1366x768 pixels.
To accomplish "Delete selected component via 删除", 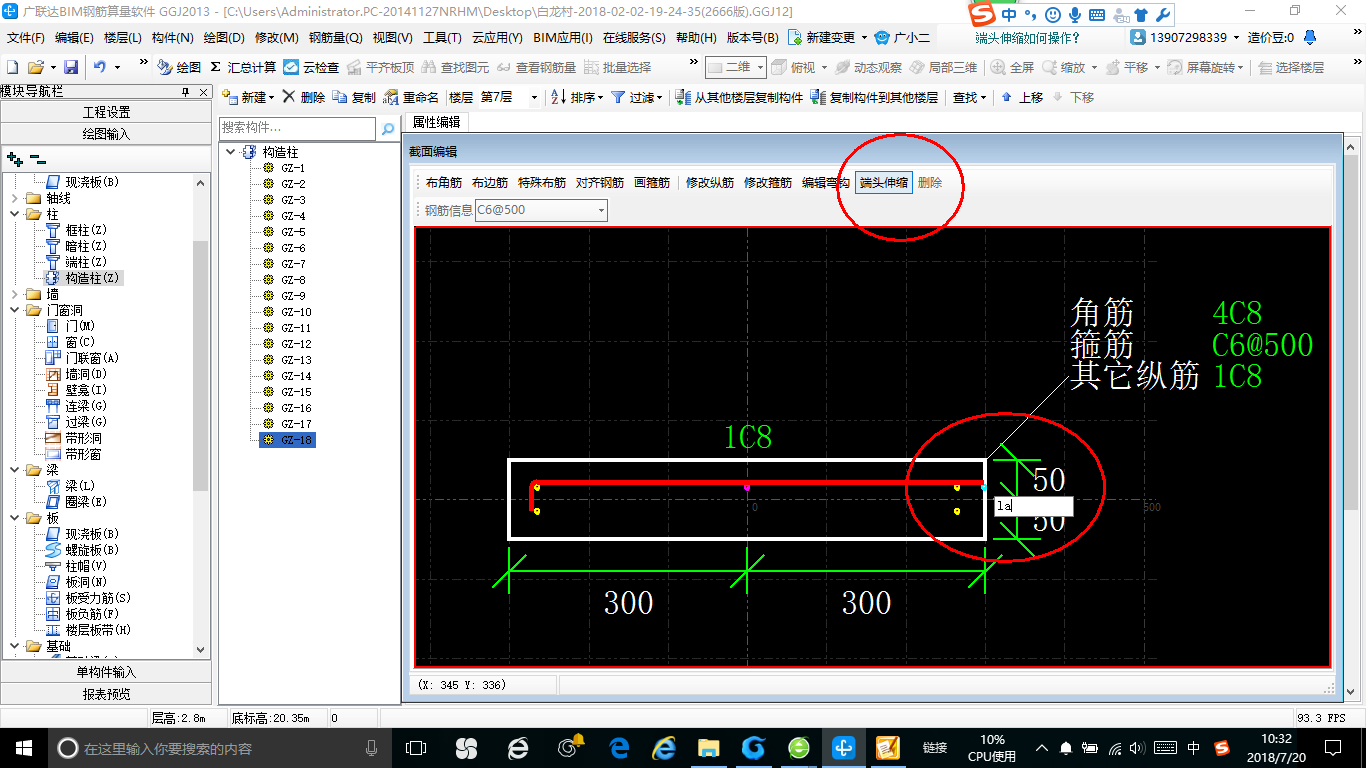I will [x=304, y=97].
